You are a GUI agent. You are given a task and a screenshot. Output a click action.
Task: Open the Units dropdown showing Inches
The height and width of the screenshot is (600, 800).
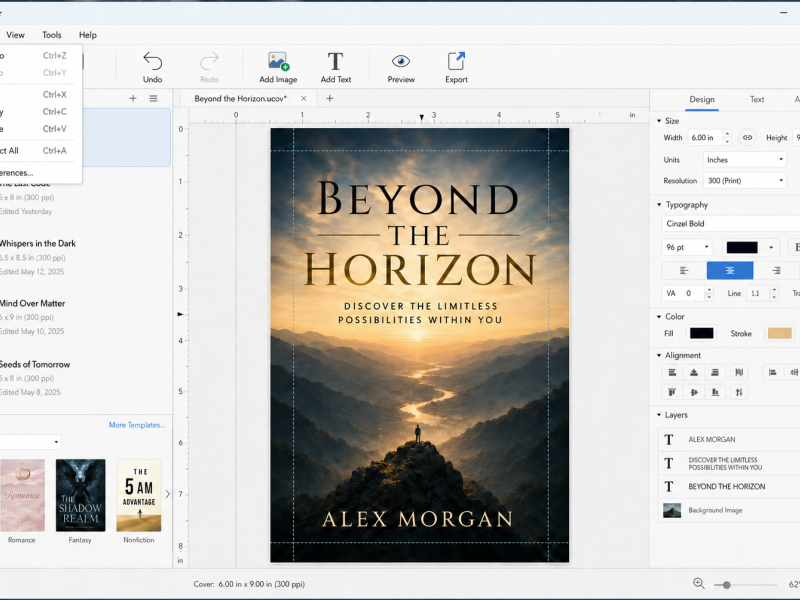pos(744,160)
